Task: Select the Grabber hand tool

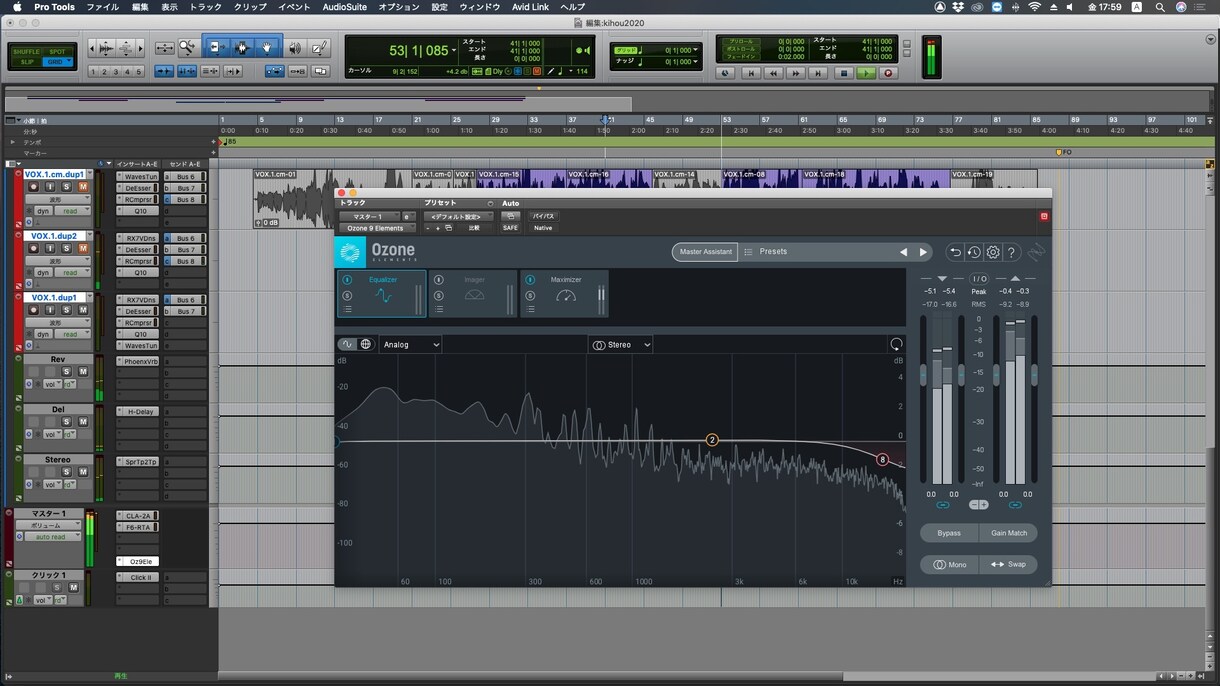Action: (268, 47)
